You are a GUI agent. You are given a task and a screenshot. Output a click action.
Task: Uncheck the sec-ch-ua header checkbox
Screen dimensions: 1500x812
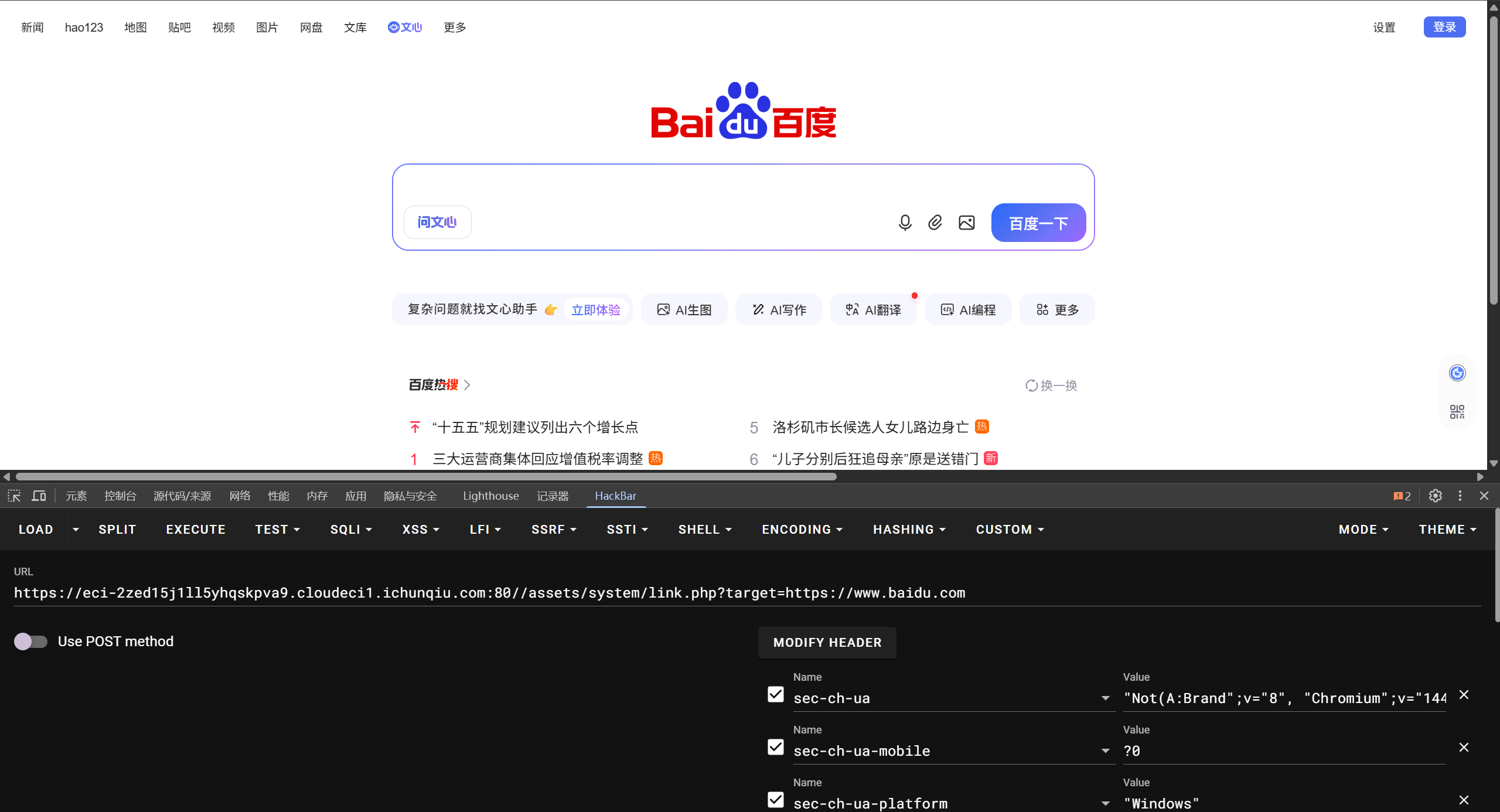click(x=776, y=694)
